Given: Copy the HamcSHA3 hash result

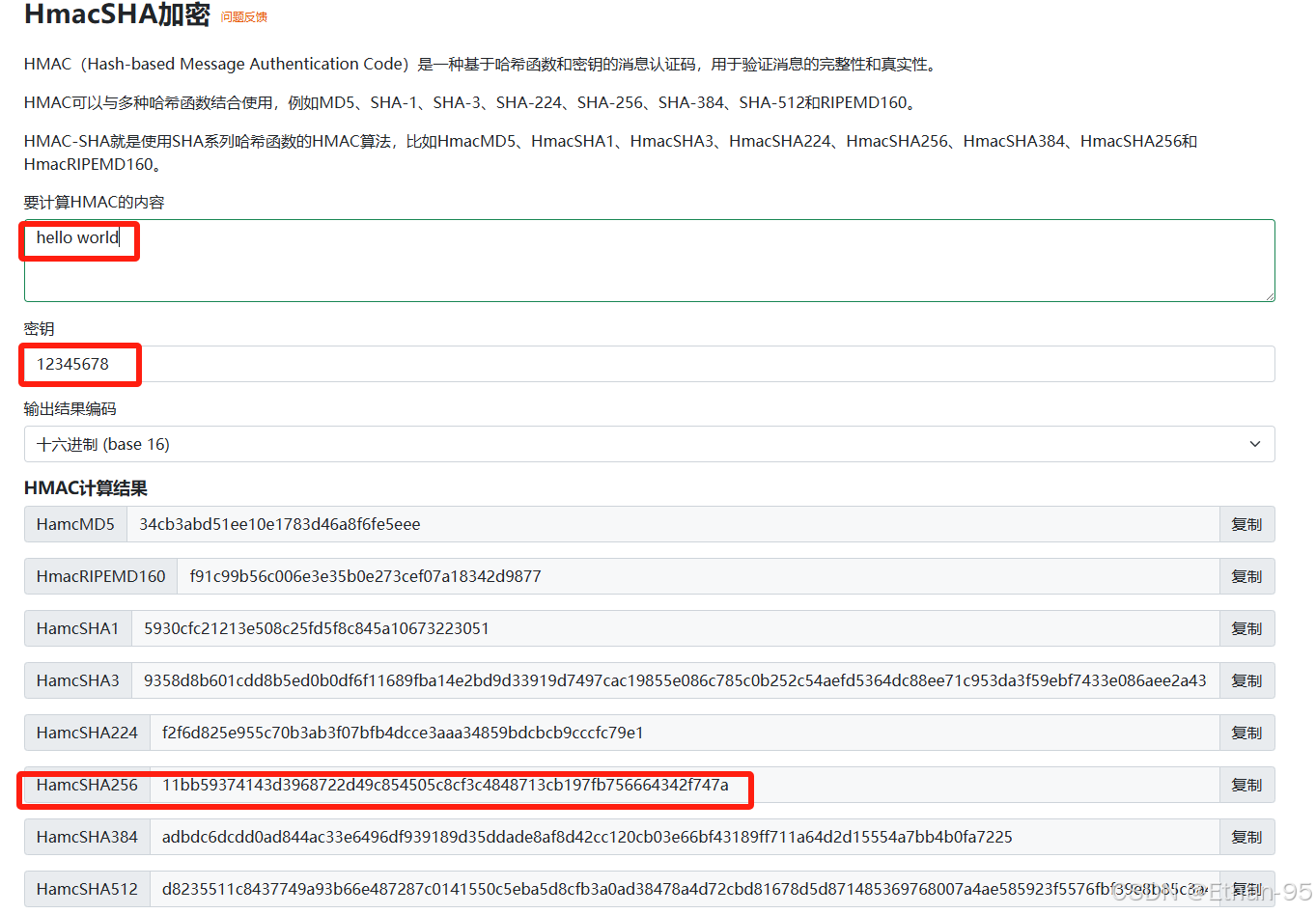Looking at the screenshot, I should [1246, 680].
